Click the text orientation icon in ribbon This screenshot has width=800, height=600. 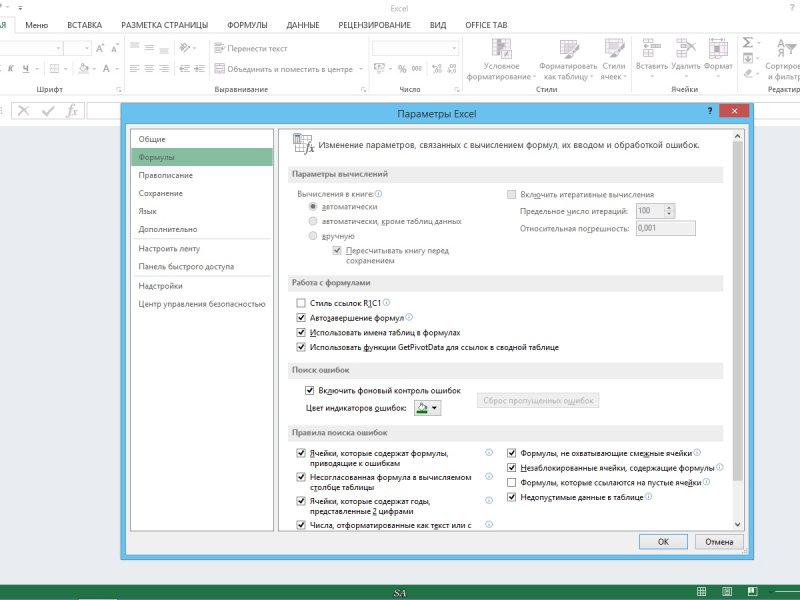(185, 48)
